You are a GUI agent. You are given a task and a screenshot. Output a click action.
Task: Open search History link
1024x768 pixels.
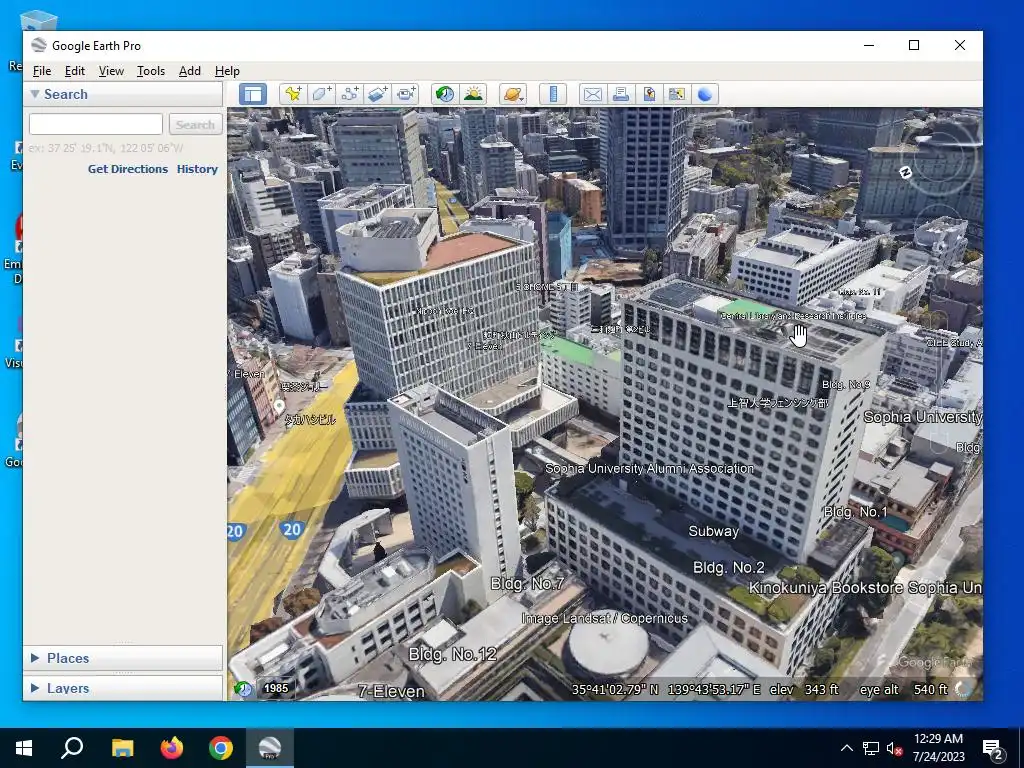(197, 168)
